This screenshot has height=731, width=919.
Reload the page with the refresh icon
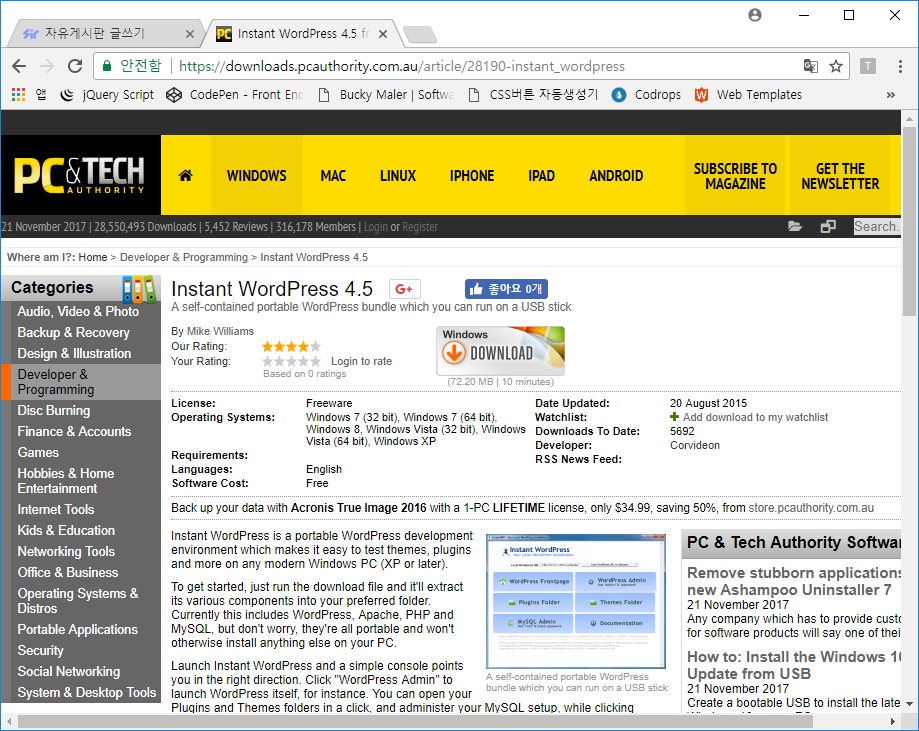pyautogui.click(x=75, y=66)
